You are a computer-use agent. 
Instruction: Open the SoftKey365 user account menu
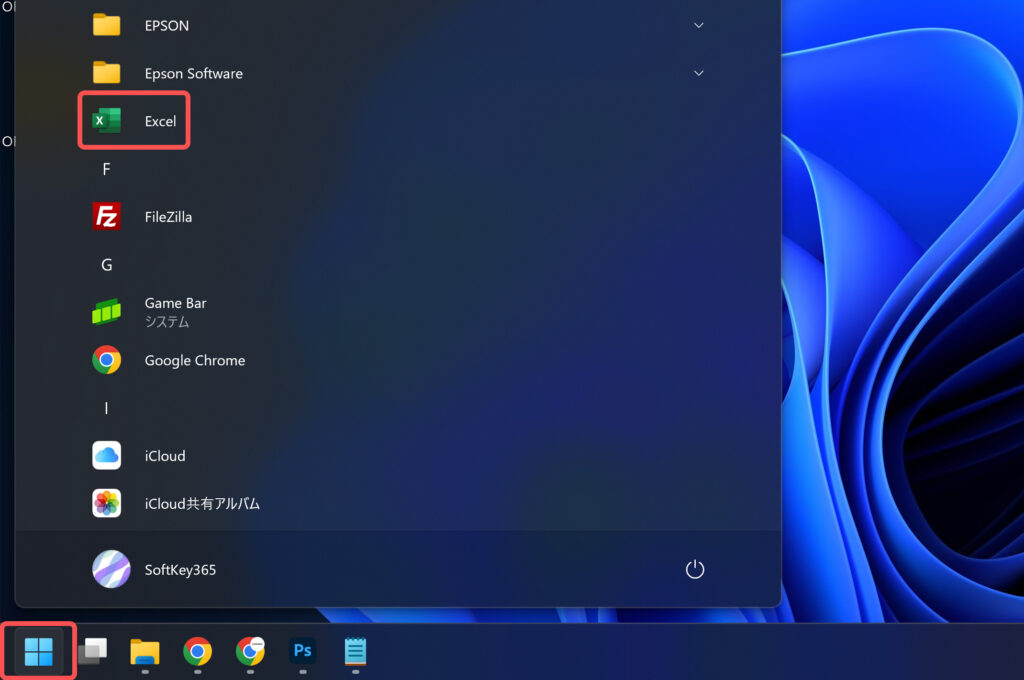pyautogui.click(x=154, y=569)
